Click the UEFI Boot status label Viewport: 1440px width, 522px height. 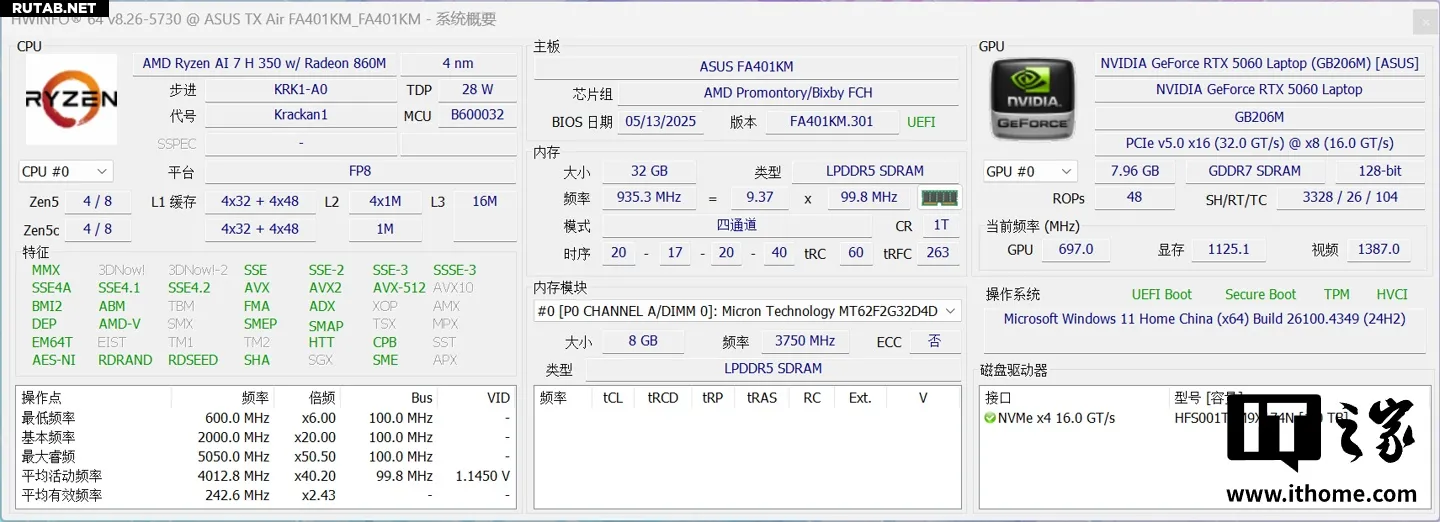point(1163,294)
